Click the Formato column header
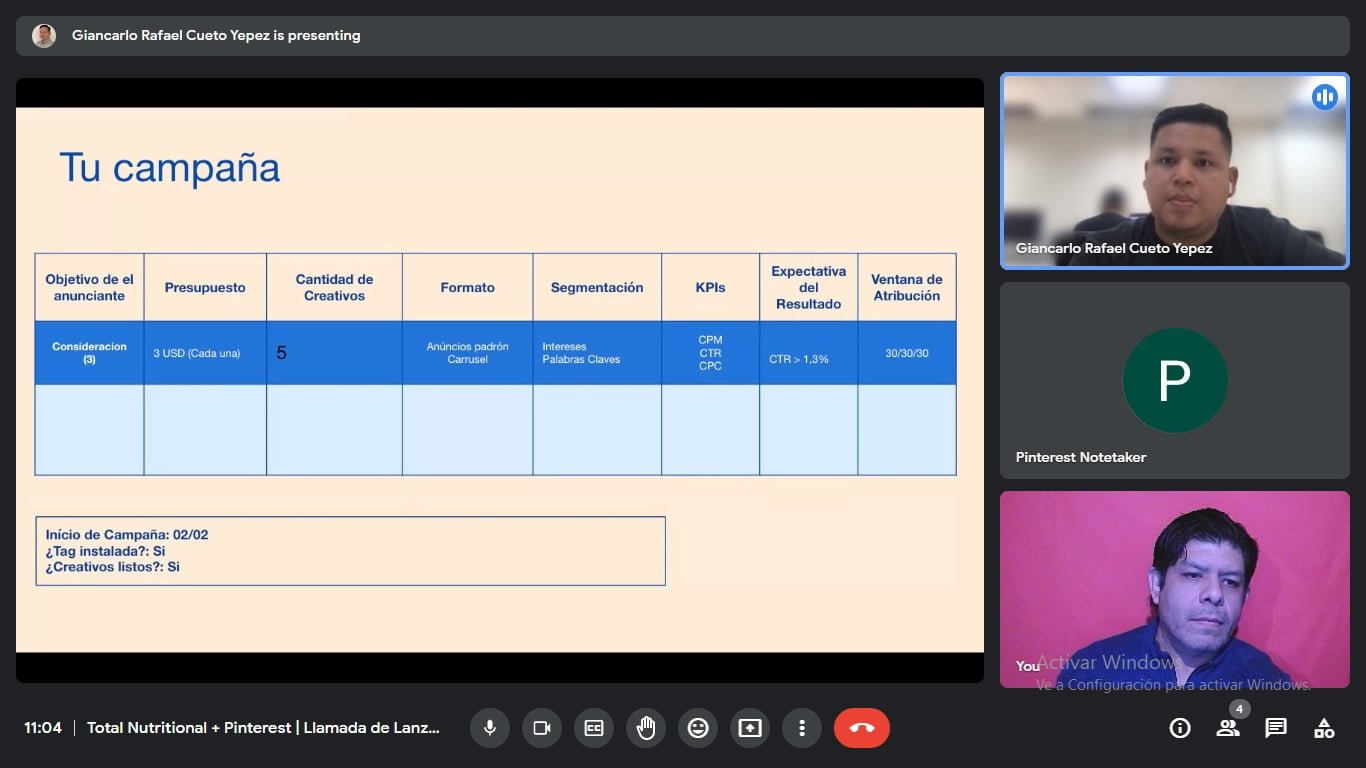 click(x=467, y=288)
